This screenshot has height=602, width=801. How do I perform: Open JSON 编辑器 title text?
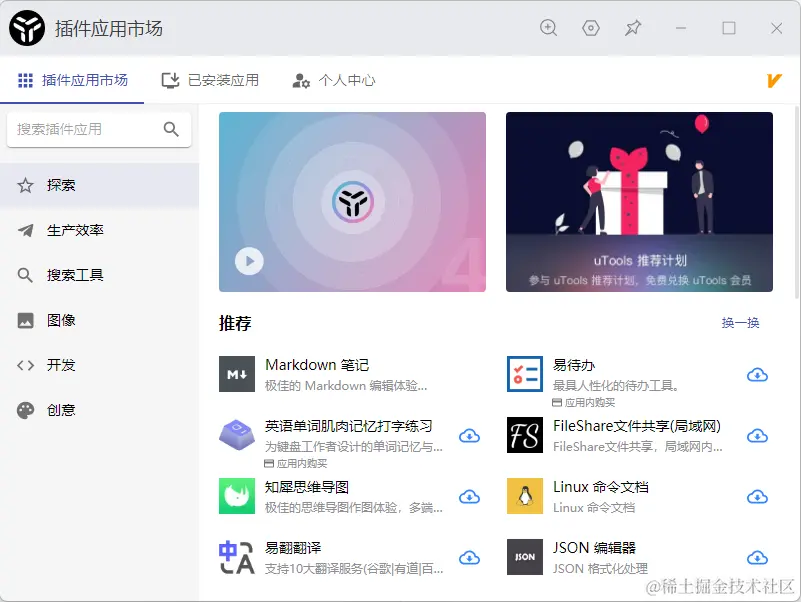tap(594, 548)
